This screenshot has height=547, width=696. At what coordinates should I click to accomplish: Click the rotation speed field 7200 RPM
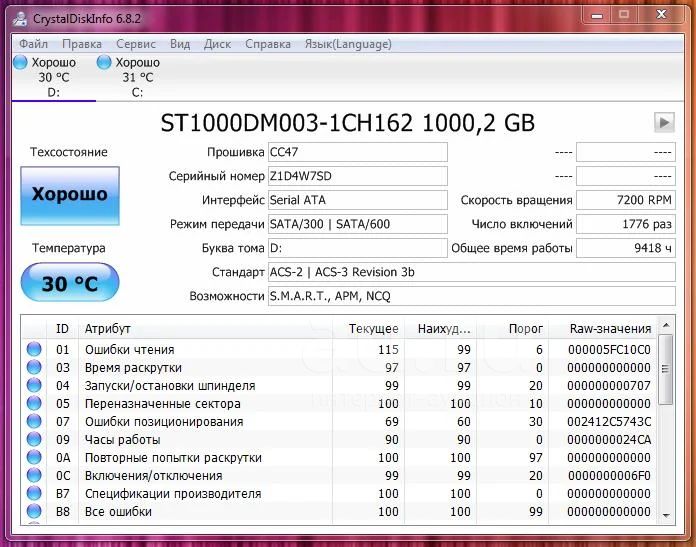pyautogui.click(x=626, y=200)
